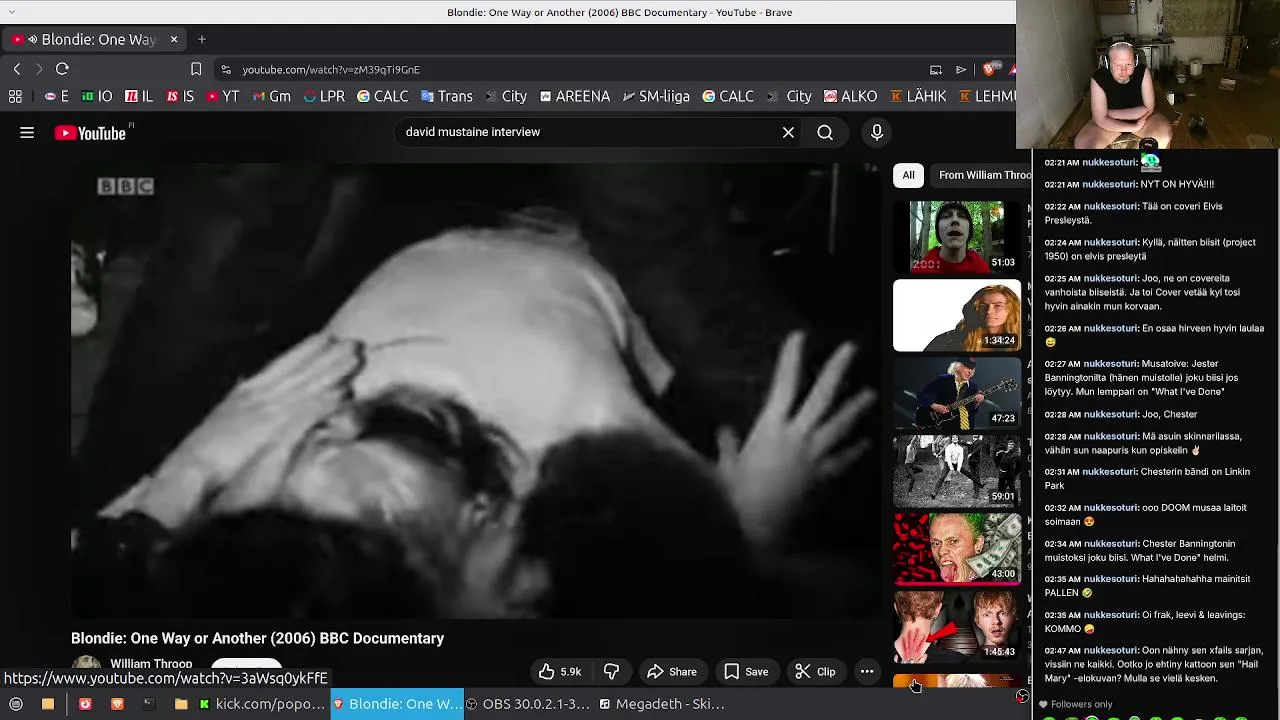Image resolution: width=1280 pixels, height=720 pixels.
Task: Go back with the browser back arrow
Action: pyautogui.click(x=17, y=69)
